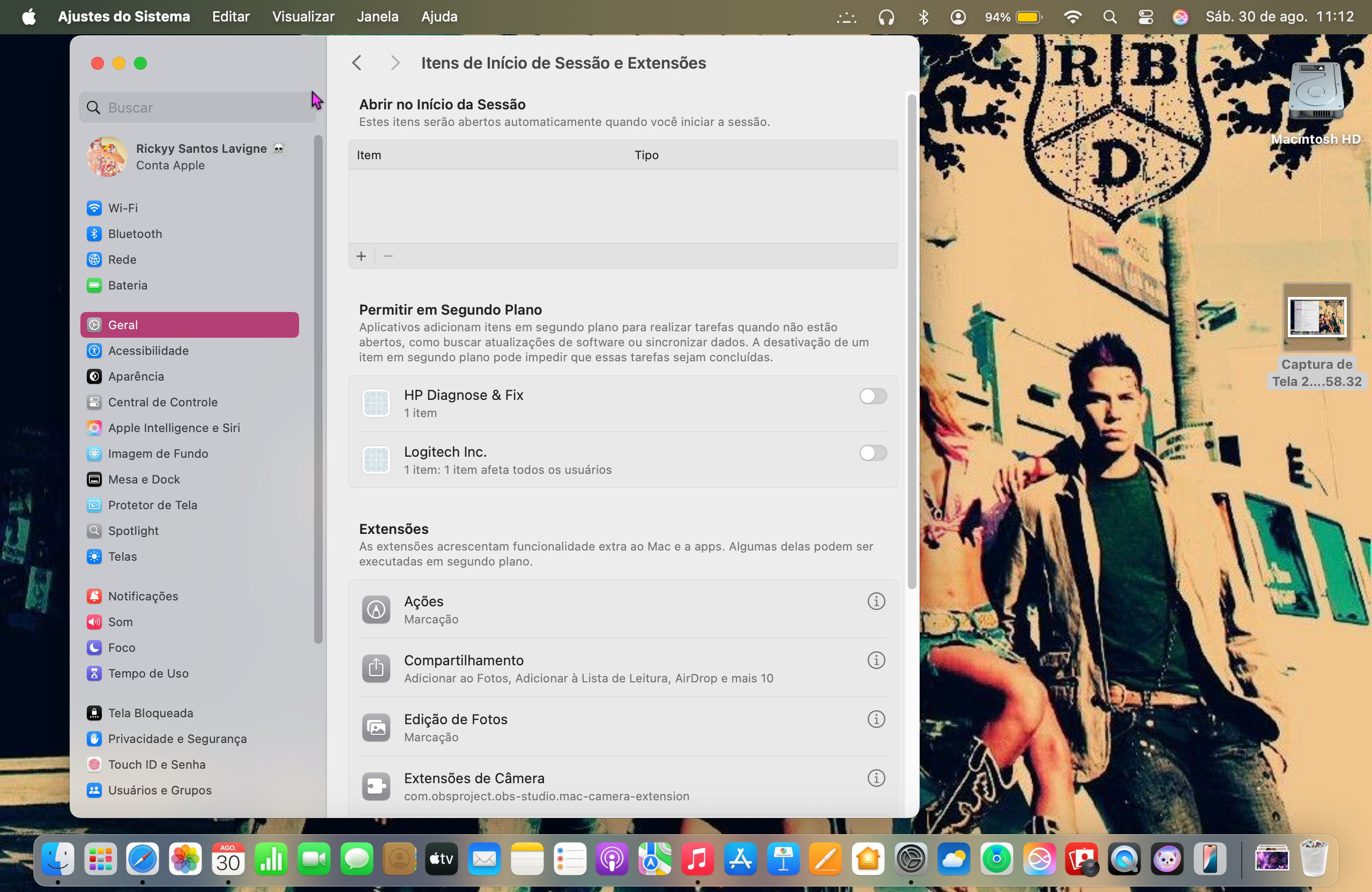1372x892 pixels.
Task: Open Apple Intelligence e Siri pane
Action: [174, 428]
